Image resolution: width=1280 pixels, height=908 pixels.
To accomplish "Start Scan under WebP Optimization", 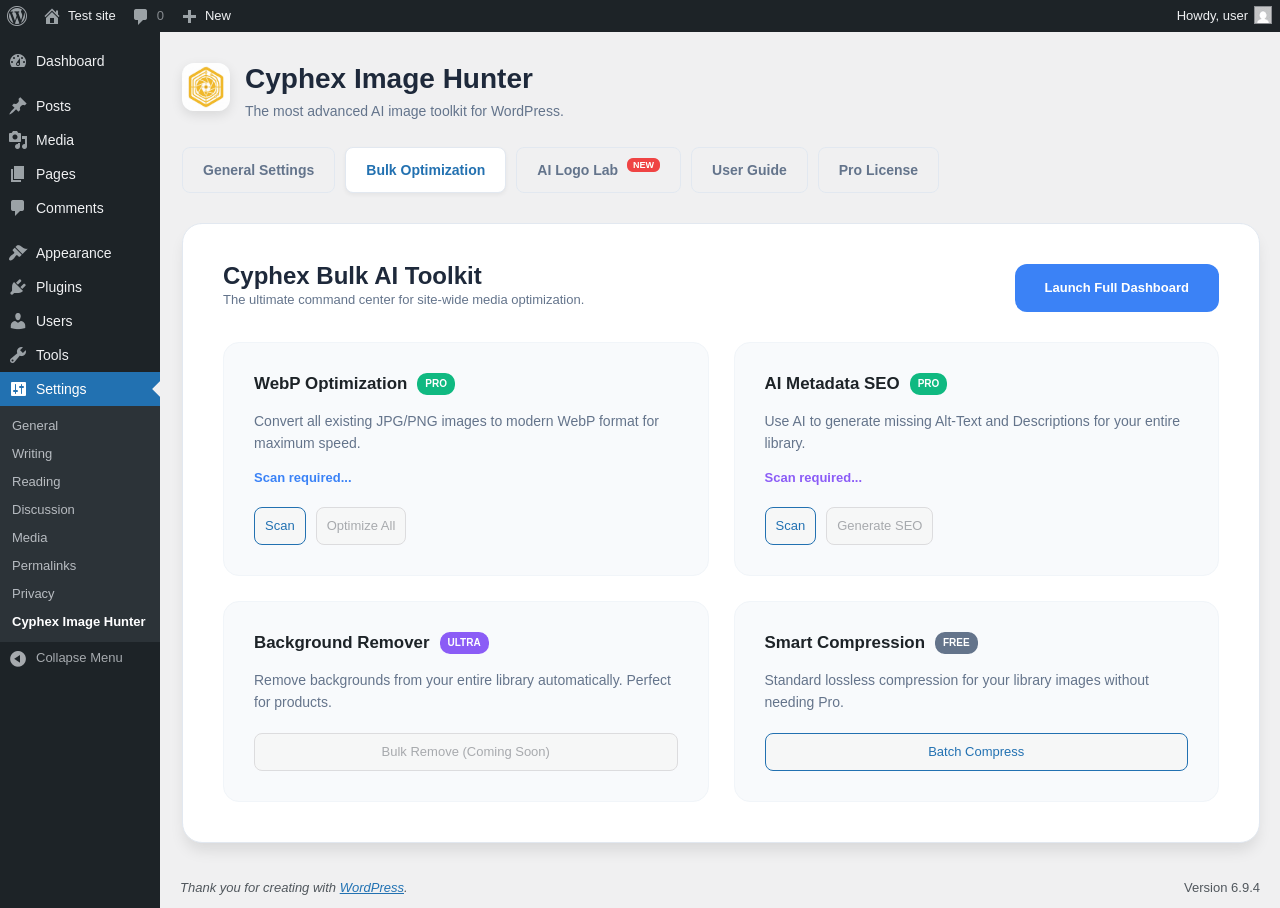I will (x=280, y=526).
